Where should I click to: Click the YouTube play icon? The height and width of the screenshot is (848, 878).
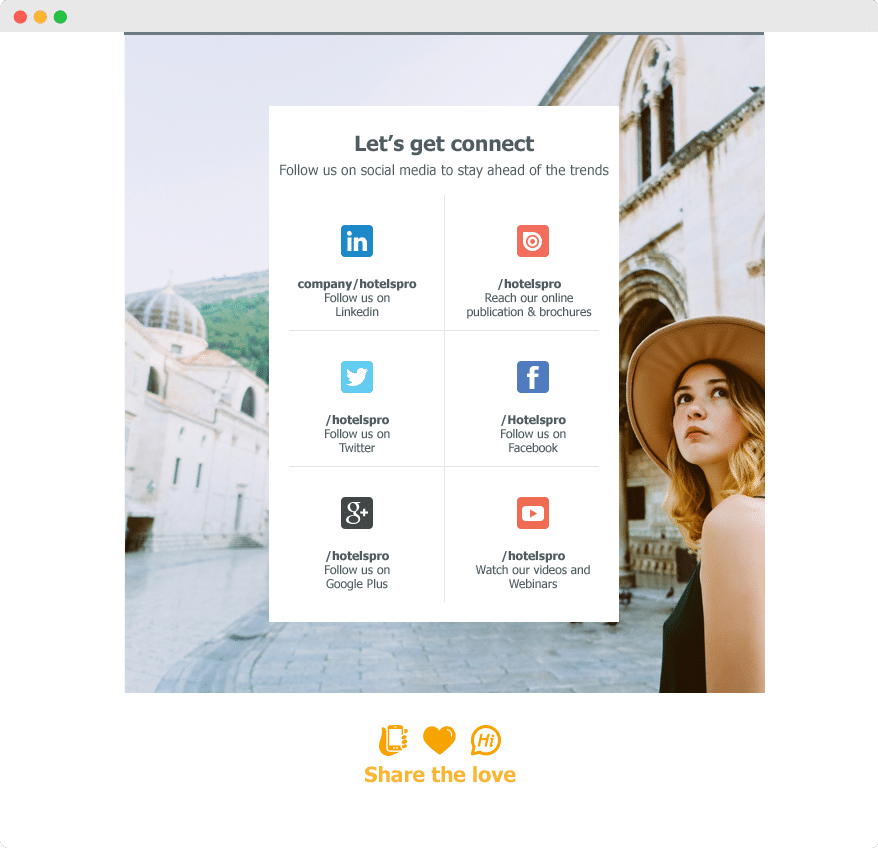tap(533, 513)
